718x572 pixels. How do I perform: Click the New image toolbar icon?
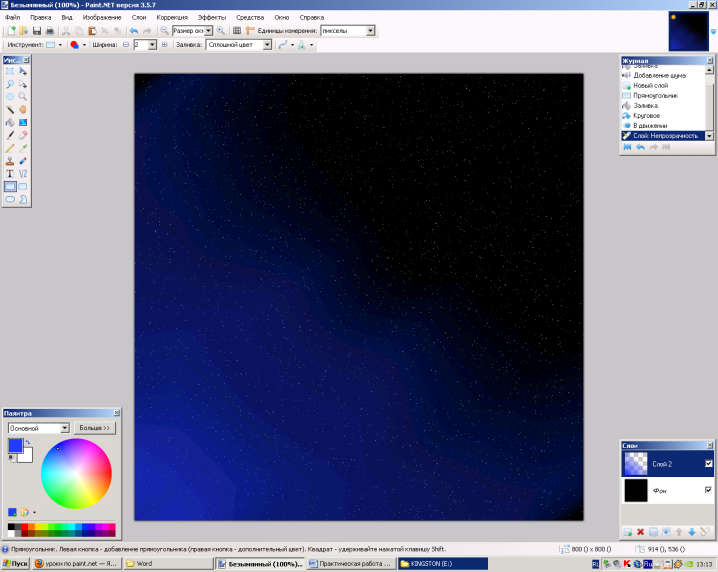pos(11,31)
